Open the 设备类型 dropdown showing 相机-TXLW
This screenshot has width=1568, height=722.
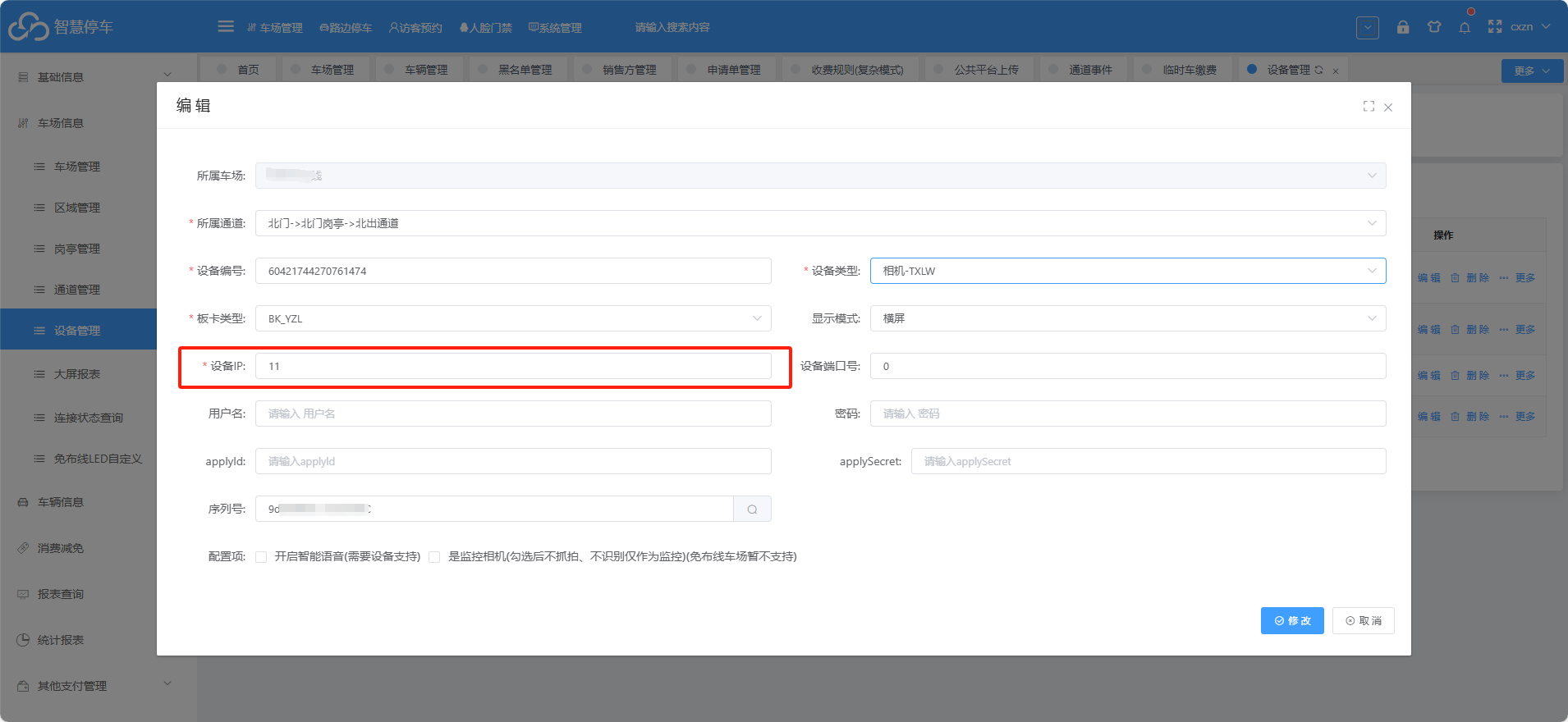1128,271
